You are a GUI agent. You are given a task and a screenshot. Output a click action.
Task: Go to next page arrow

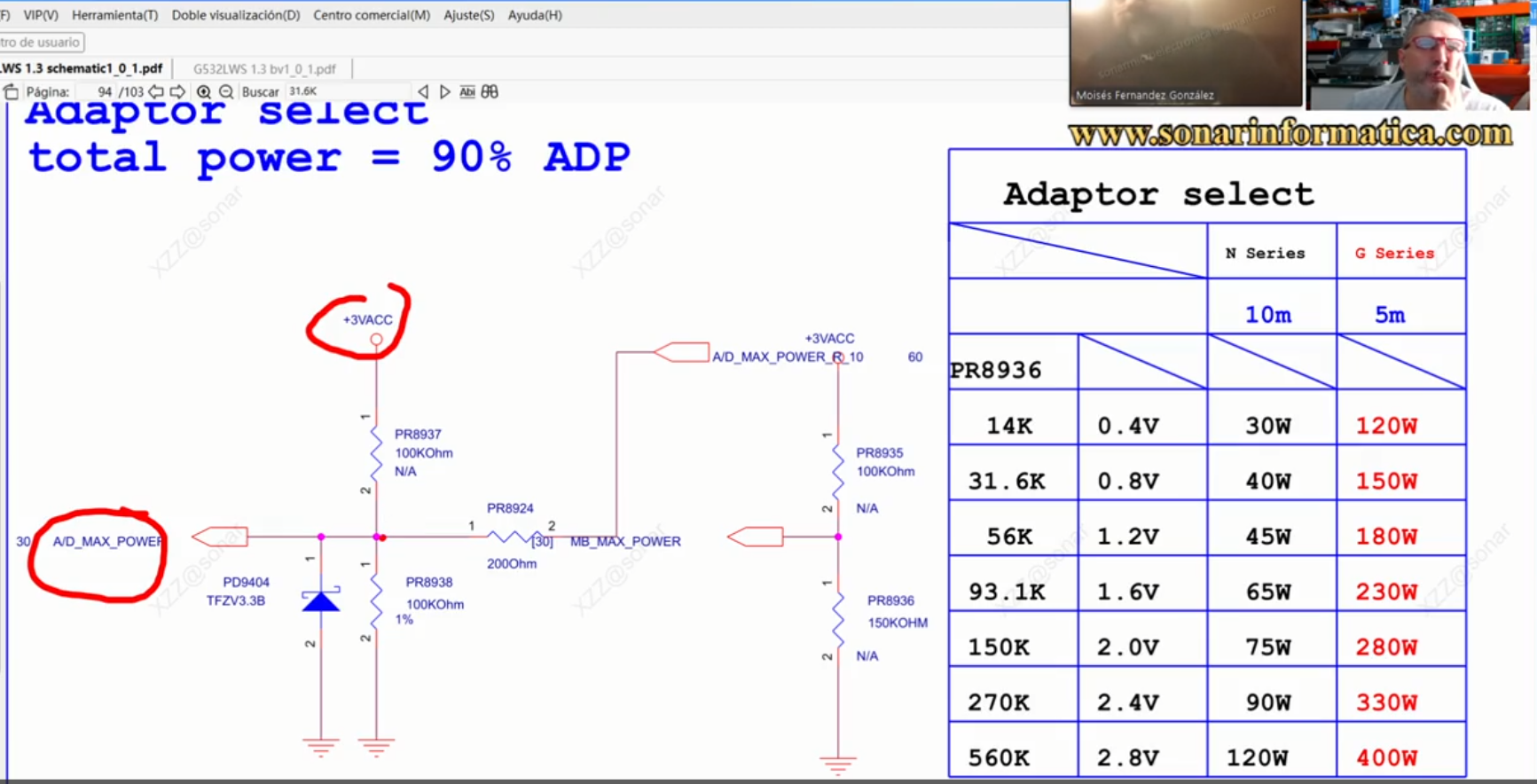177,92
